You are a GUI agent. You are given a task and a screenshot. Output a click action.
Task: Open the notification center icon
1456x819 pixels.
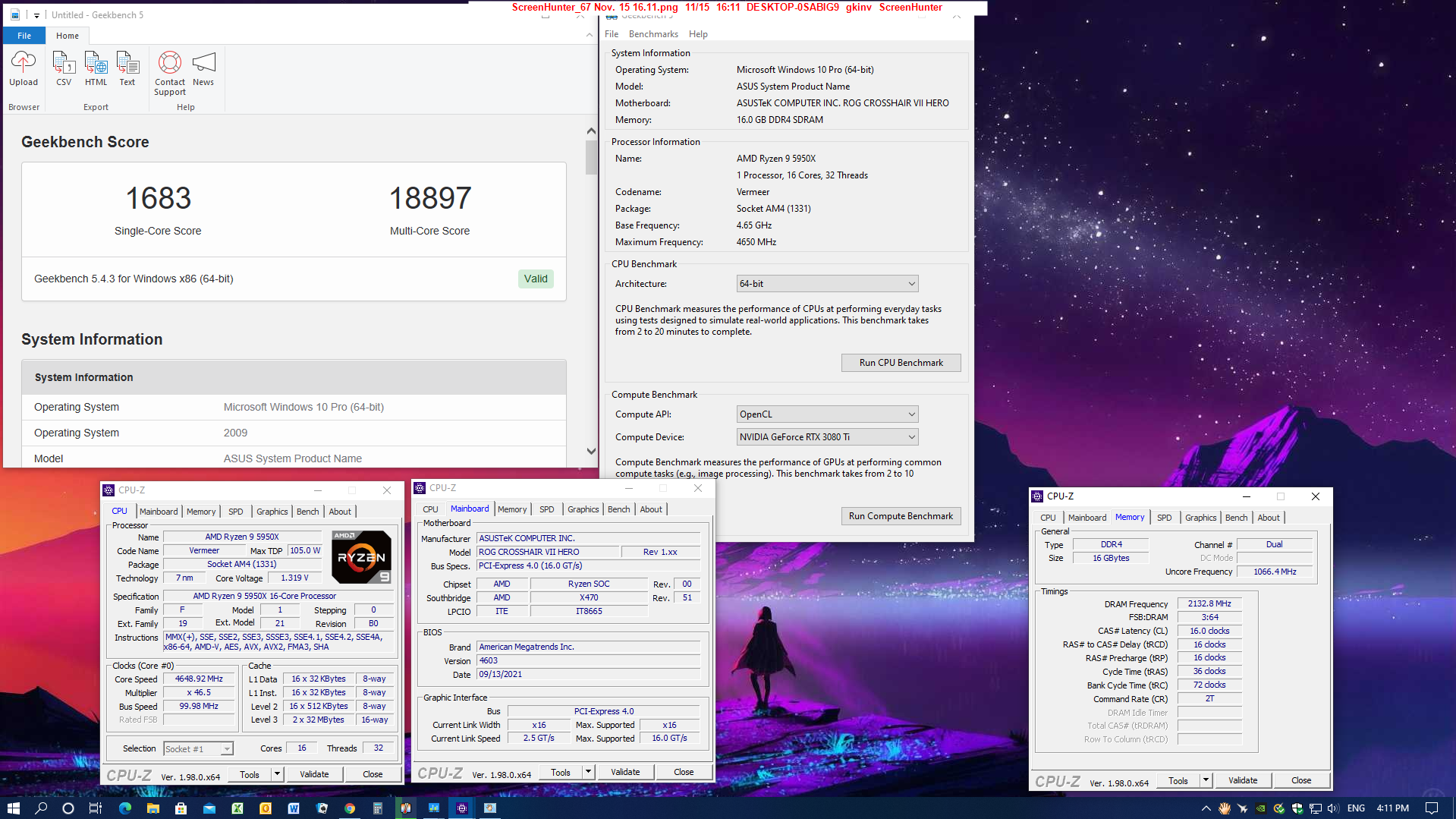point(1432,808)
